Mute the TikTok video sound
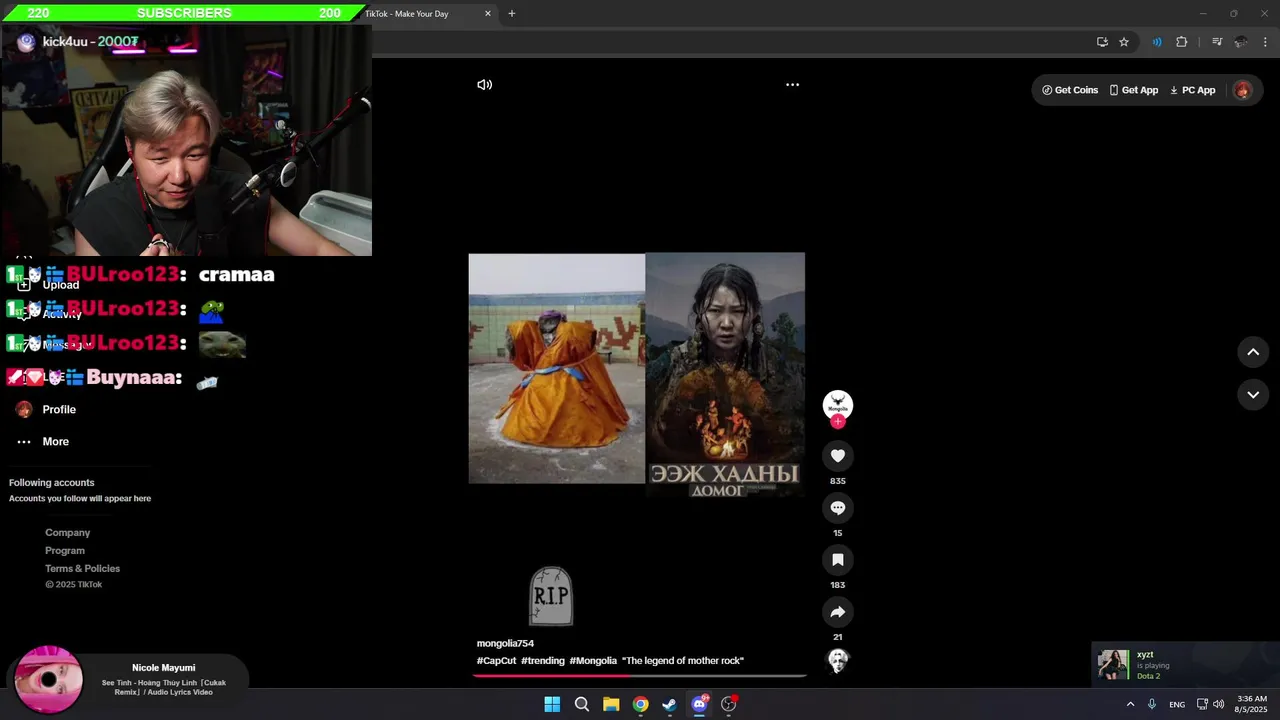This screenshot has height=720, width=1280. point(485,85)
